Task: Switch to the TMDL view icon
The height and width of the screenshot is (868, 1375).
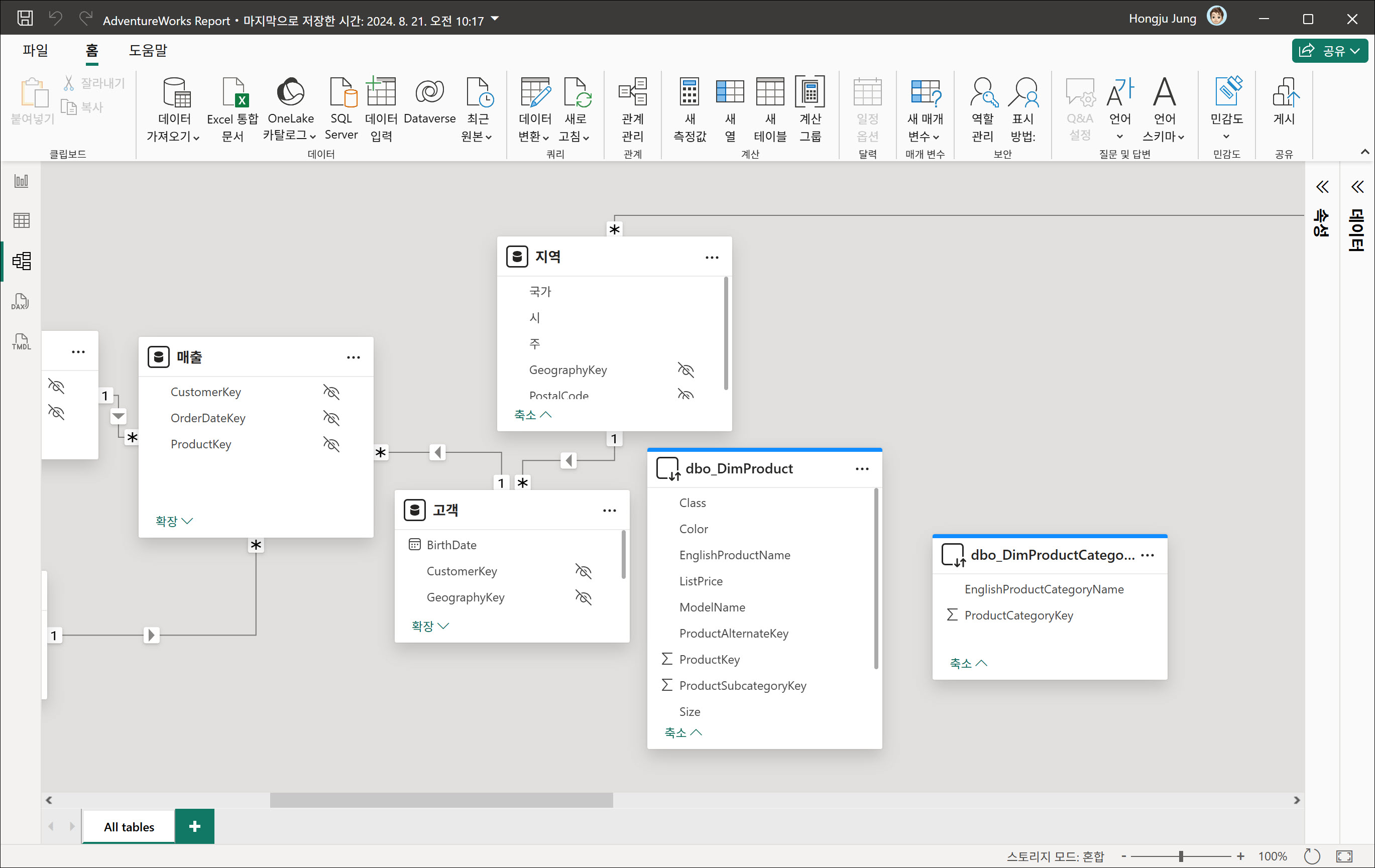Action: point(21,342)
